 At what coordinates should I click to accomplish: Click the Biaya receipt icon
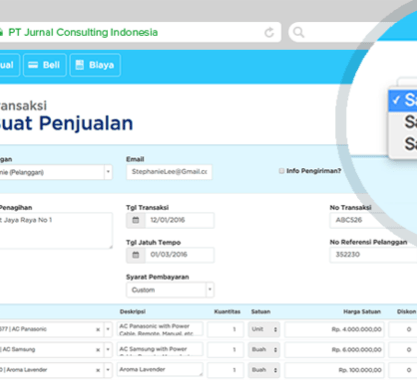80,65
